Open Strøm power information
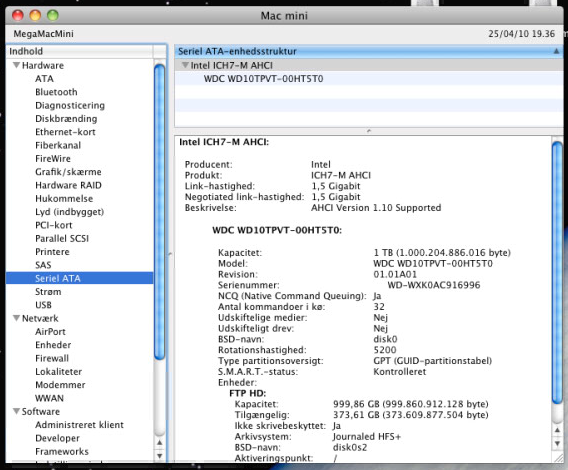 click(x=48, y=292)
